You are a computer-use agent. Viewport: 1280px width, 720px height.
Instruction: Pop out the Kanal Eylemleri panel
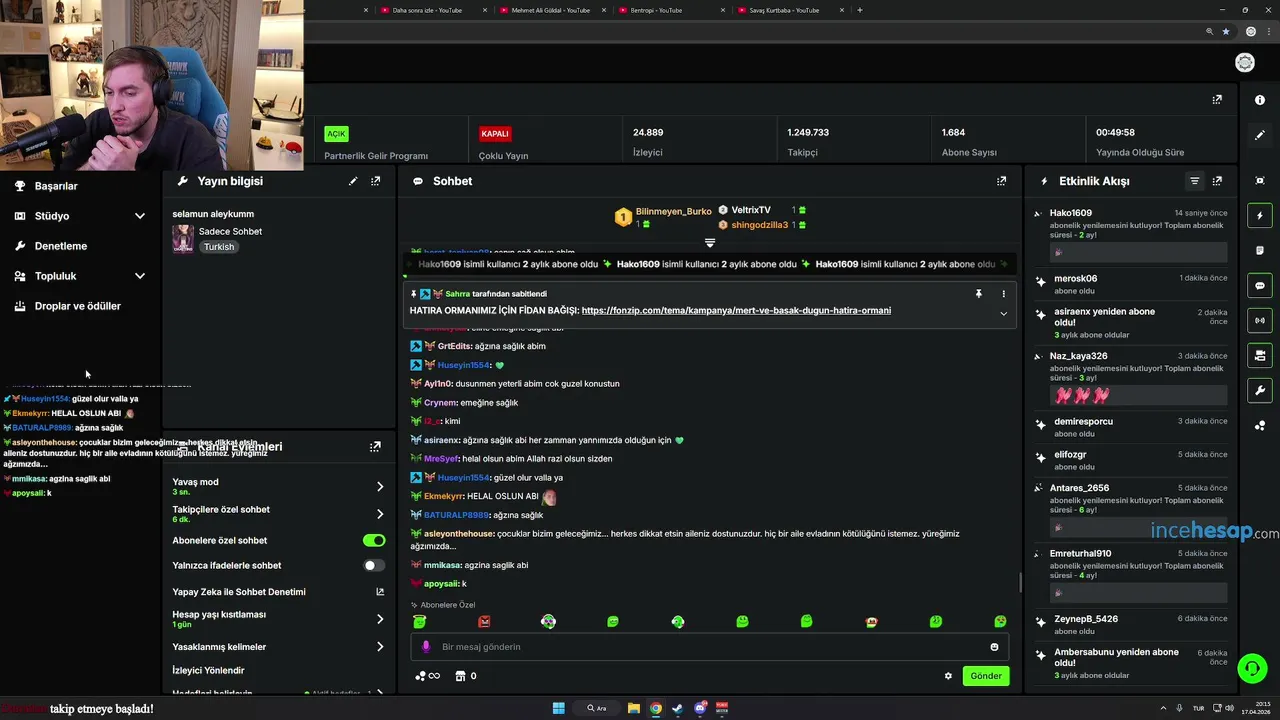point(375,446)
